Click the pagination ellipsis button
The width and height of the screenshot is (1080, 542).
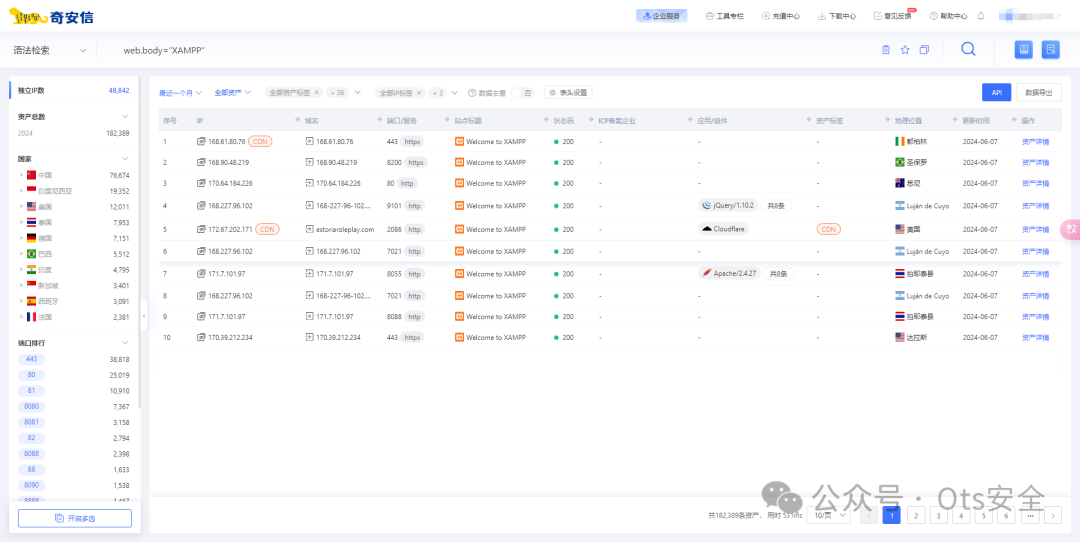click(x=1030, y=515)
